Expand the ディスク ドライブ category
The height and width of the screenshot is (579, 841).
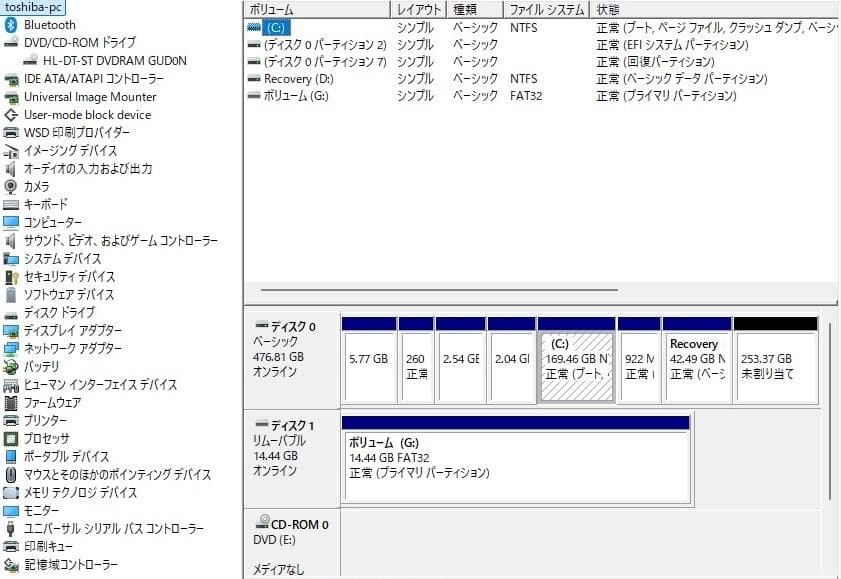click(2, 315)
